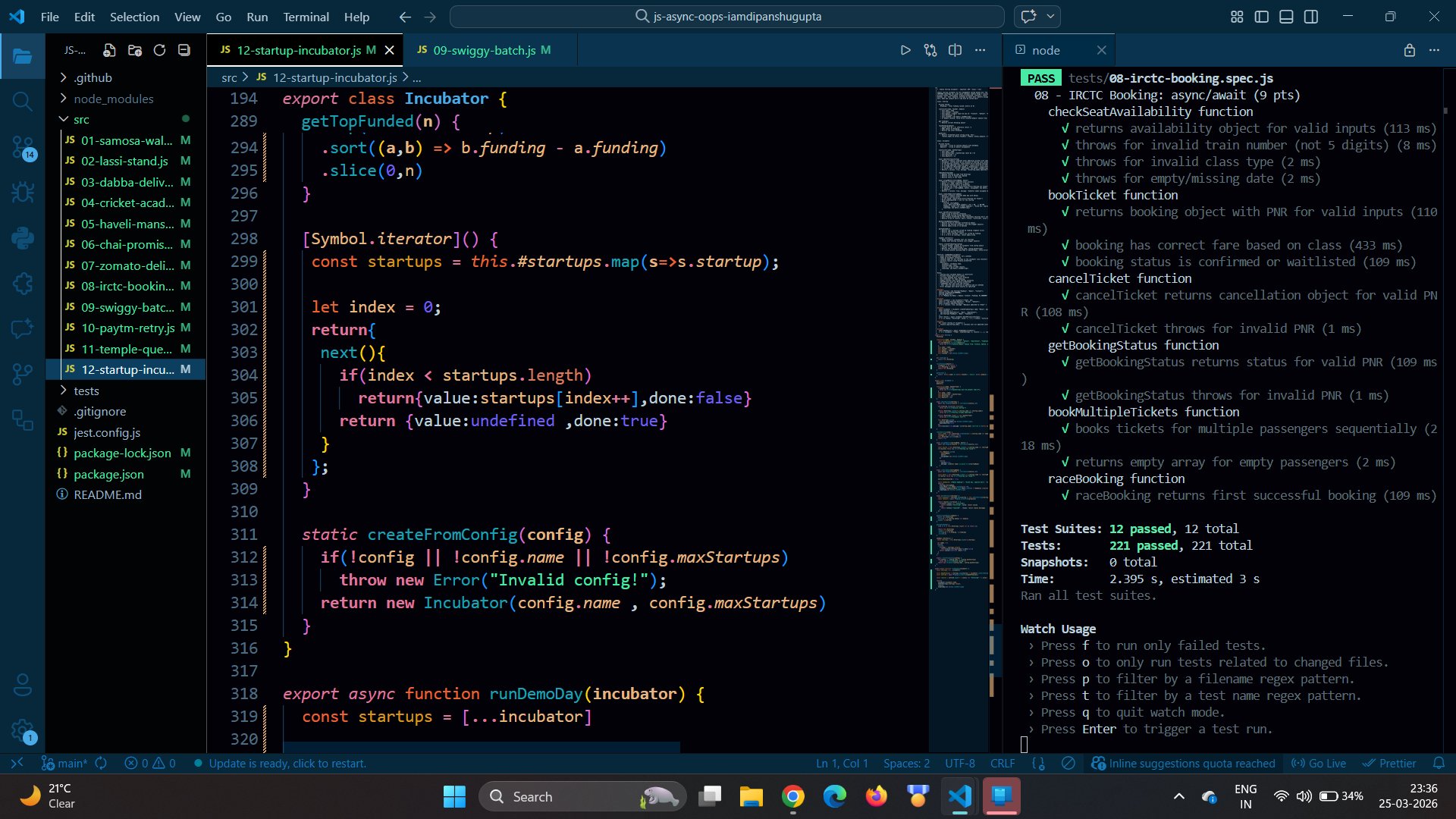Click Update is ready restart message
Image resolution: width=1456 pixels, height=819 pixels.
tap(287, 763)
